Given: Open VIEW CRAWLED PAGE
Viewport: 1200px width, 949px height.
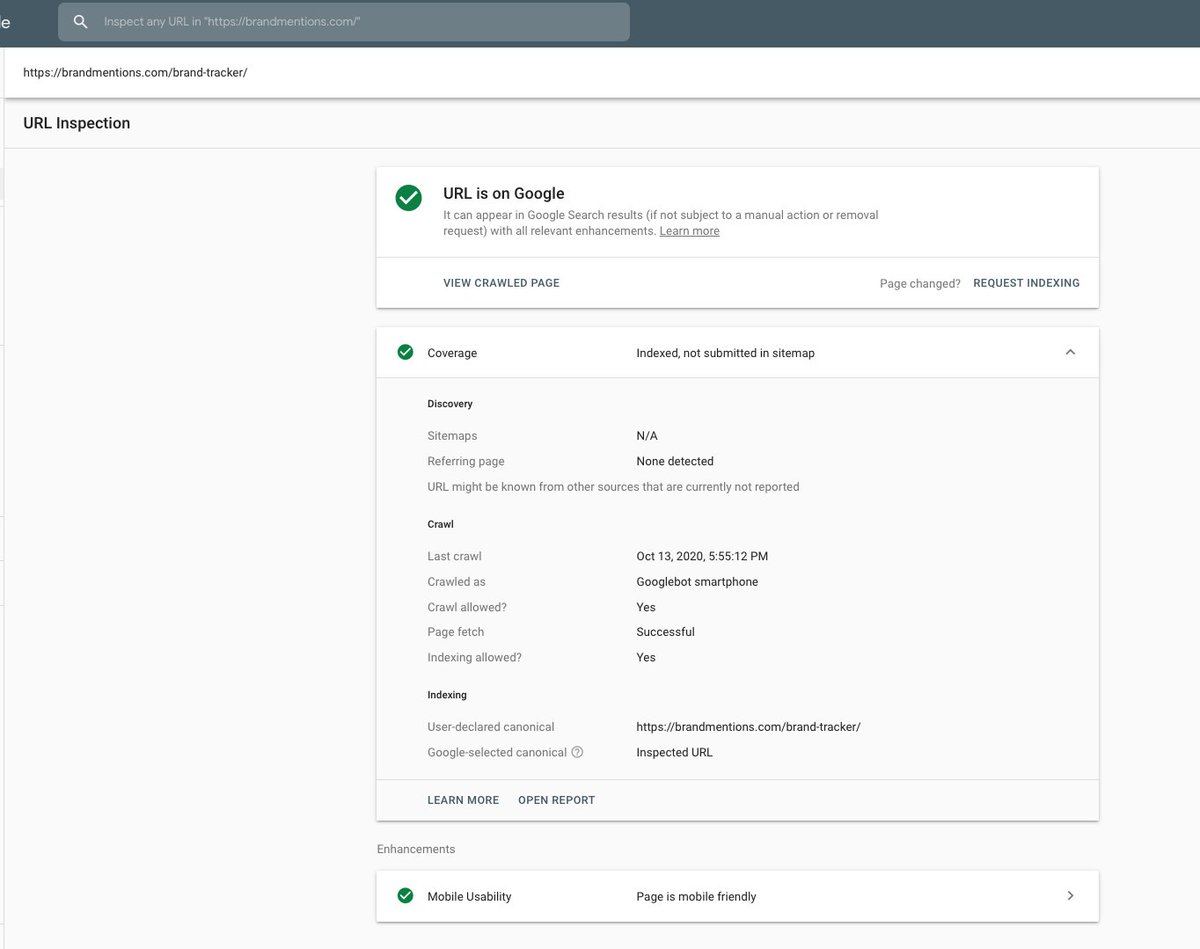Looking at the screenshot, I should tap(501, 283).
